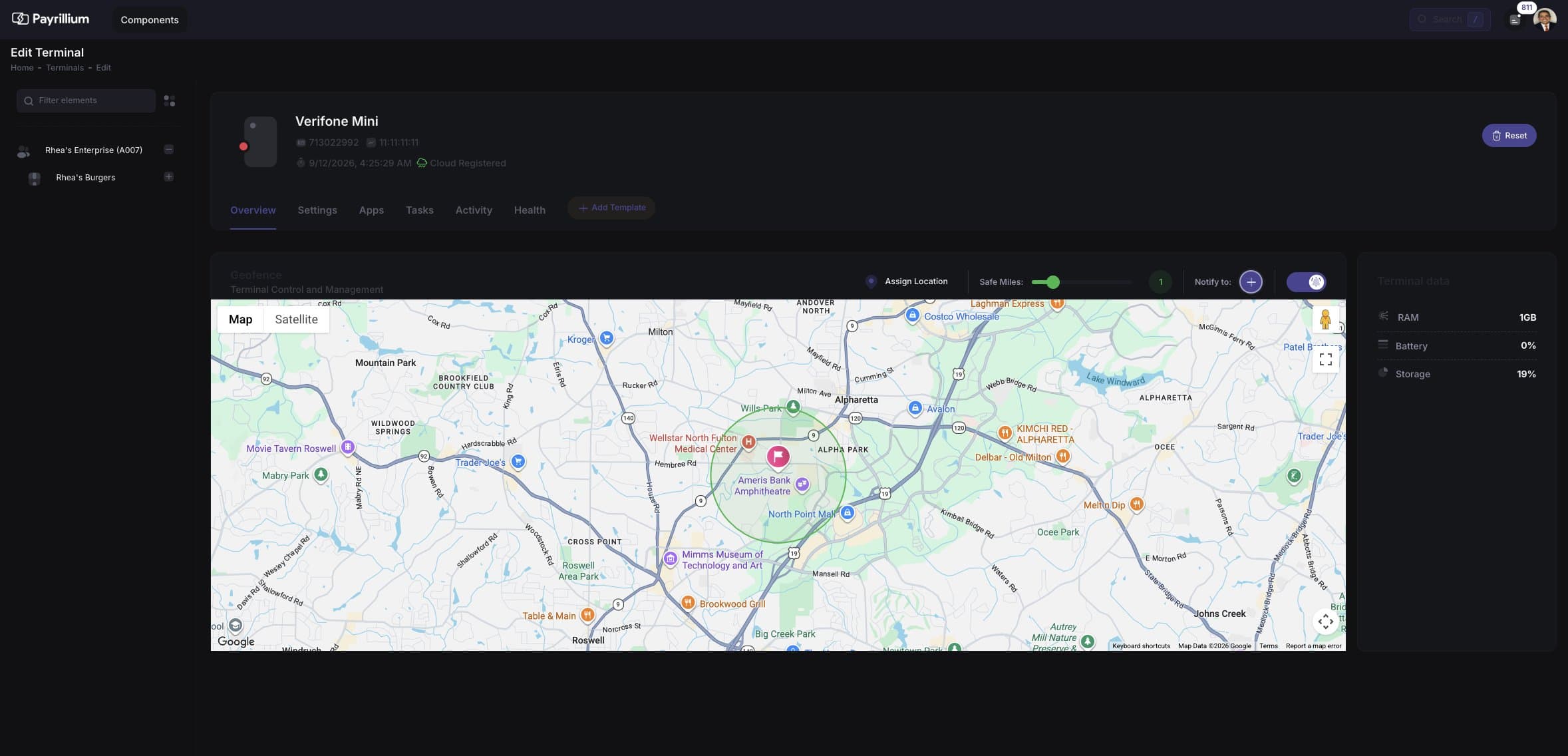Open map Terms link

(1268, 646)
